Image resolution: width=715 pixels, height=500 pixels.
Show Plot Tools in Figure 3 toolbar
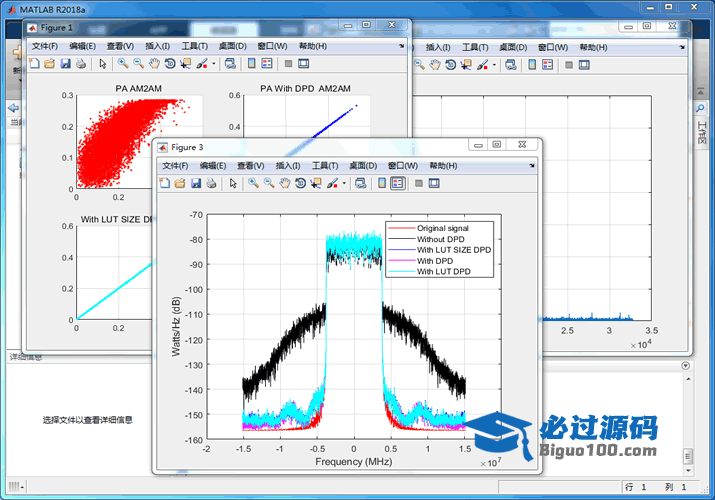pyautogui.click(x=434, y=183)
